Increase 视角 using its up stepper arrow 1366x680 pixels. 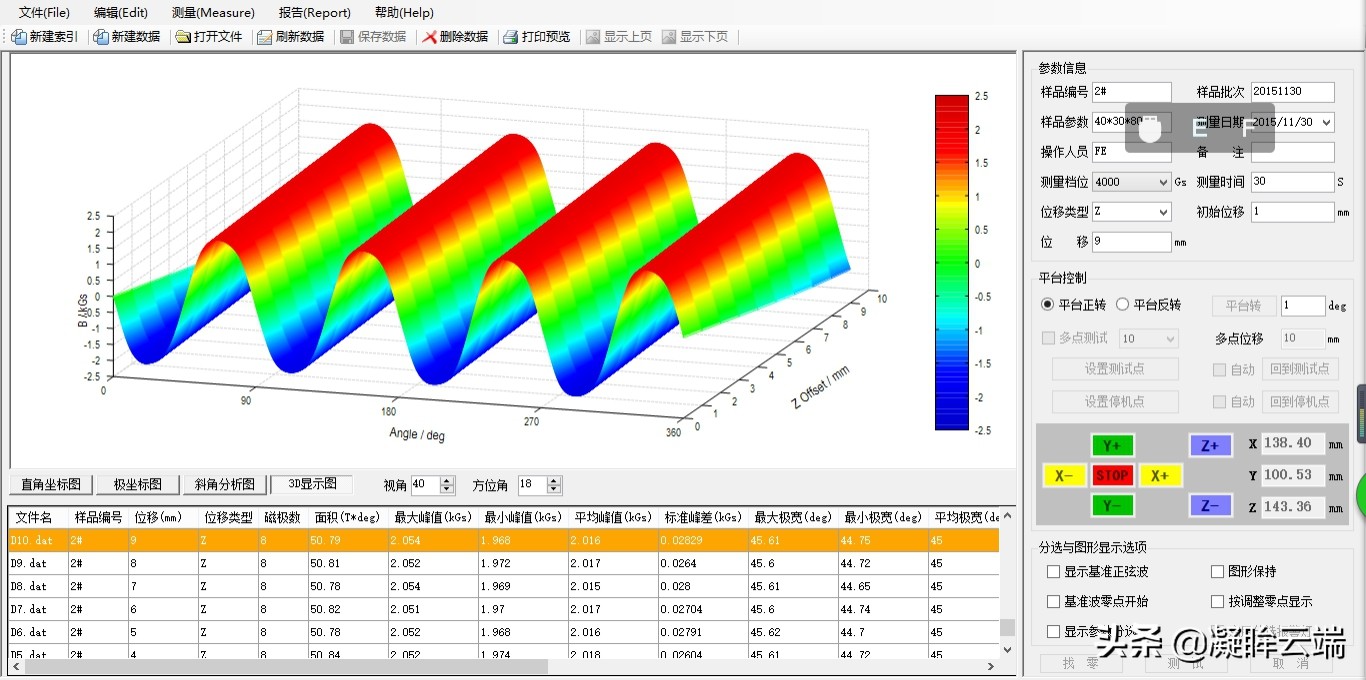(444, 480)
